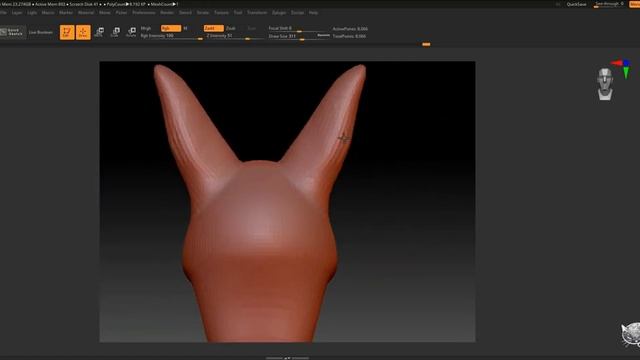Toggle Live Boolean mode
Image resolution: width=640 pixels, height=360 pixels.
click(41, 32)
